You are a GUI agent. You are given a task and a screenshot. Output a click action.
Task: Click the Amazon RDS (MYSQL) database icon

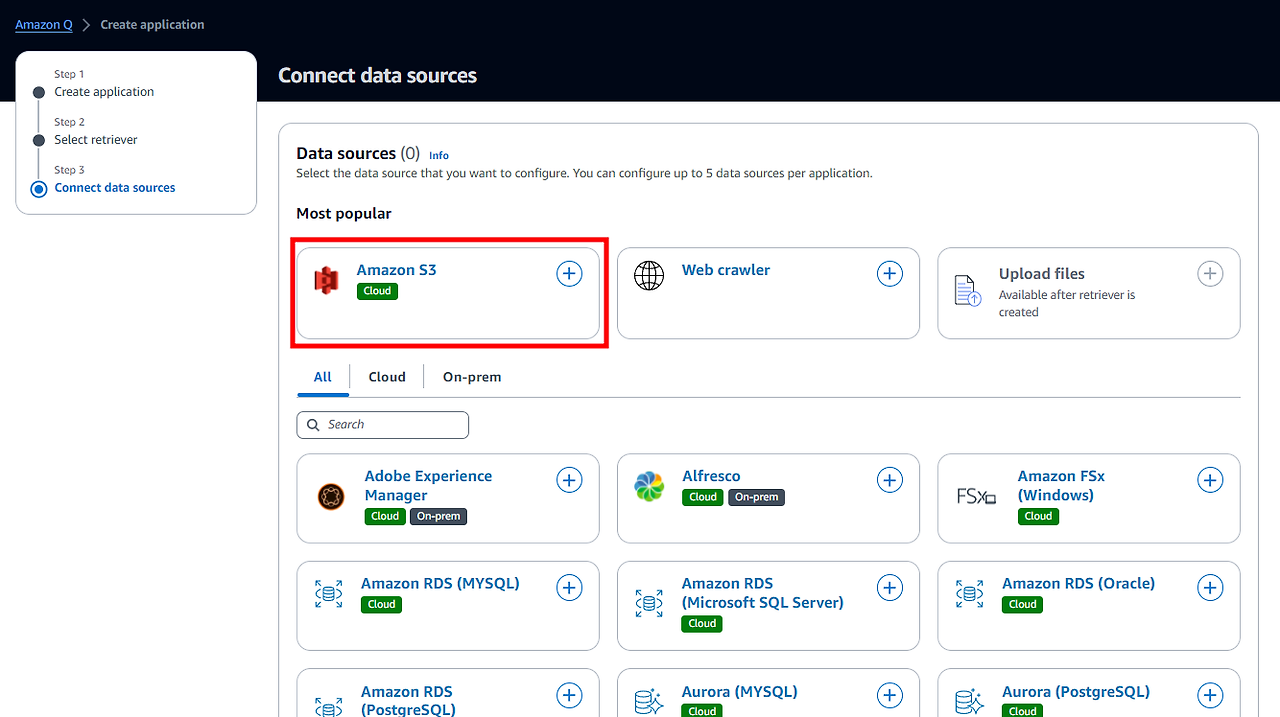[x=328, y=594]
